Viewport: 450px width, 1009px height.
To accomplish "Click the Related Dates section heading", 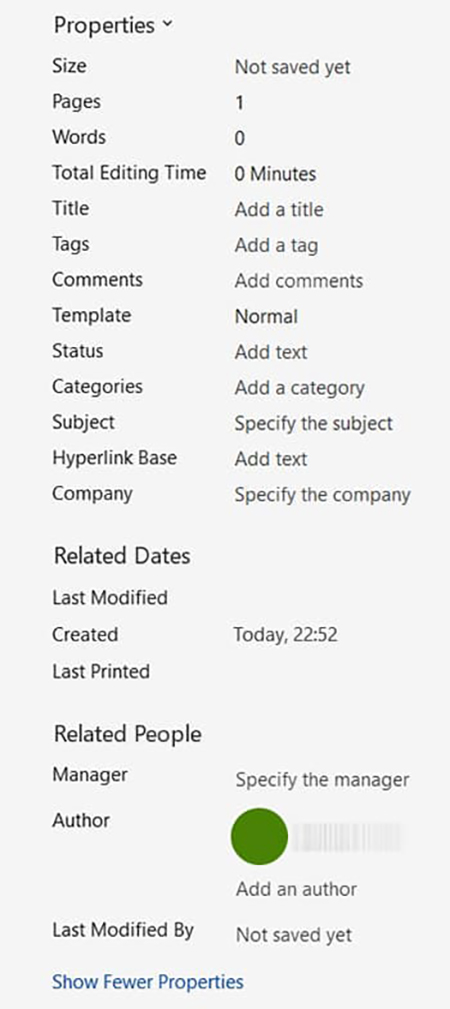I will point(122,556).
